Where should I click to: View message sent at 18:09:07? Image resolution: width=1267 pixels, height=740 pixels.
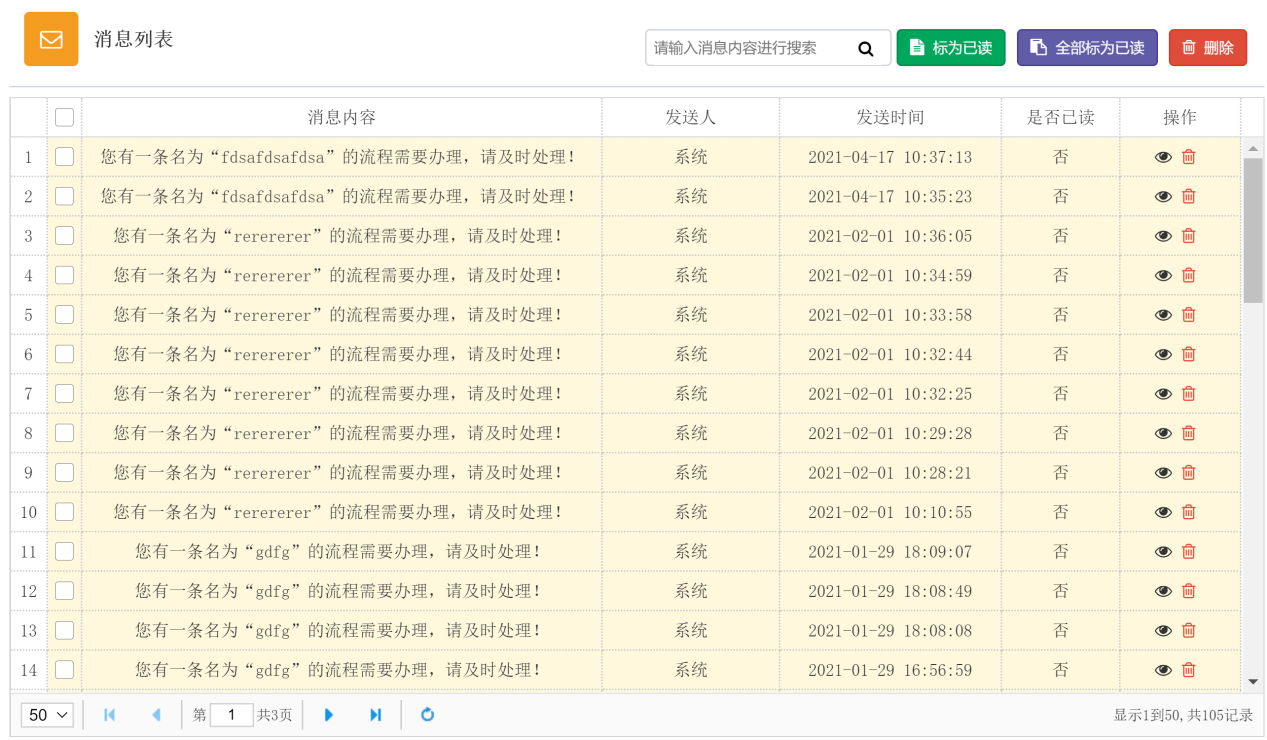1163,552
